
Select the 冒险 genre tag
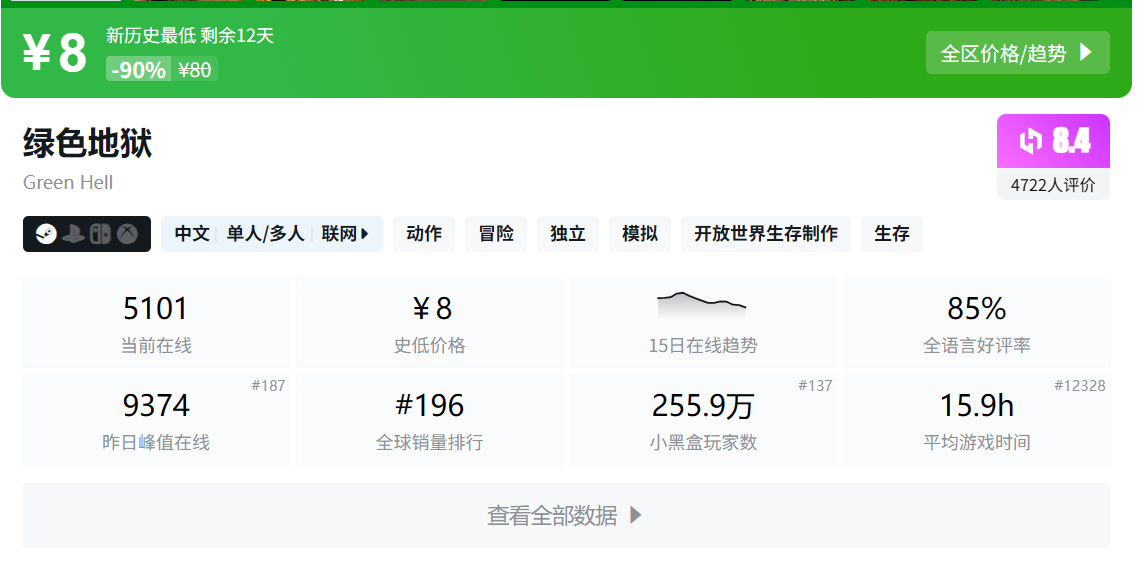496,234
